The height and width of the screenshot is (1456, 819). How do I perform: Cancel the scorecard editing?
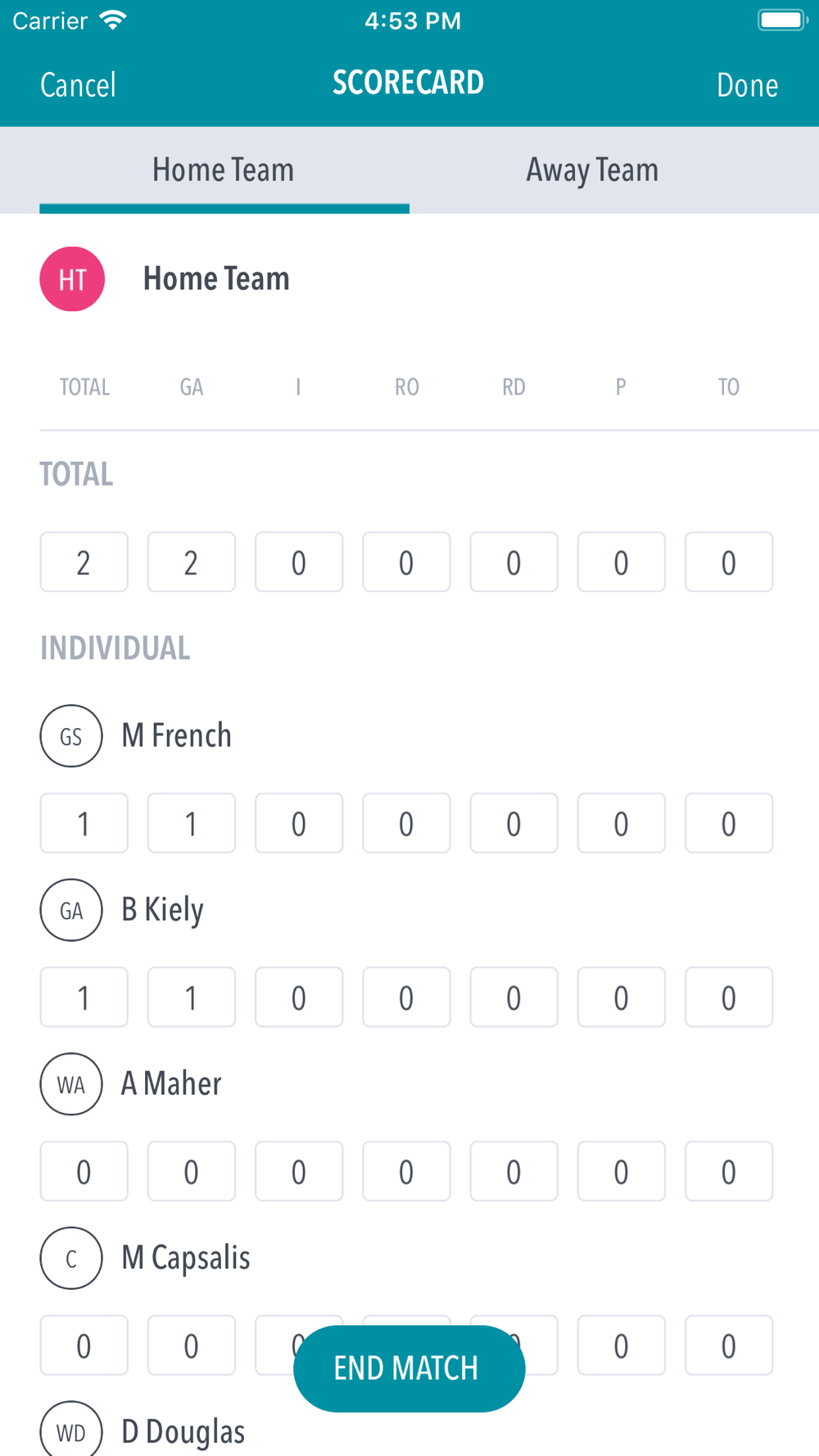(79, 85)
